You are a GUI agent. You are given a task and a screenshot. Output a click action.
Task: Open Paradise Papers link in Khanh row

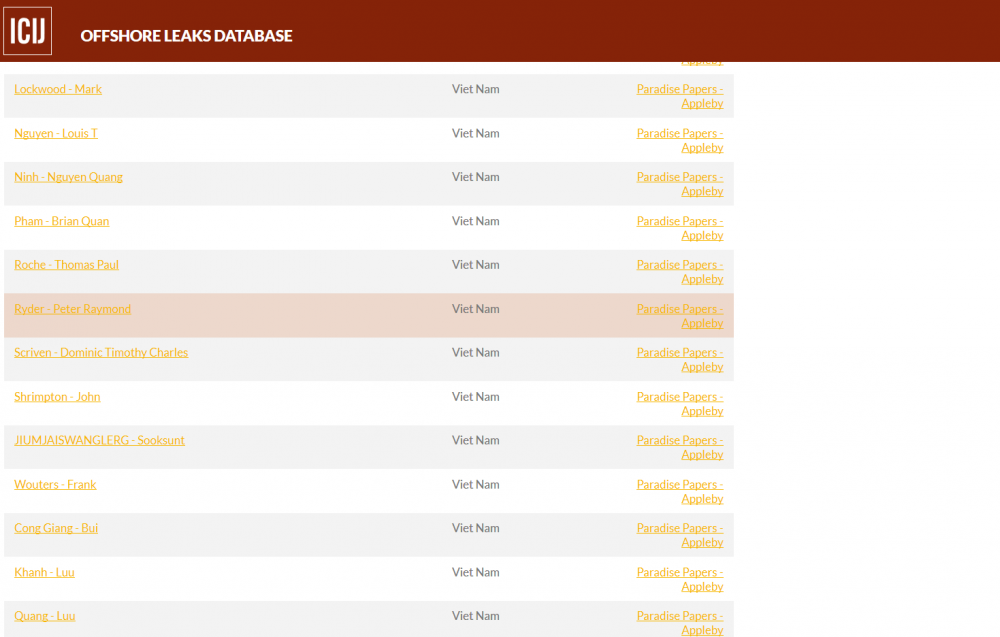(679, 579)
